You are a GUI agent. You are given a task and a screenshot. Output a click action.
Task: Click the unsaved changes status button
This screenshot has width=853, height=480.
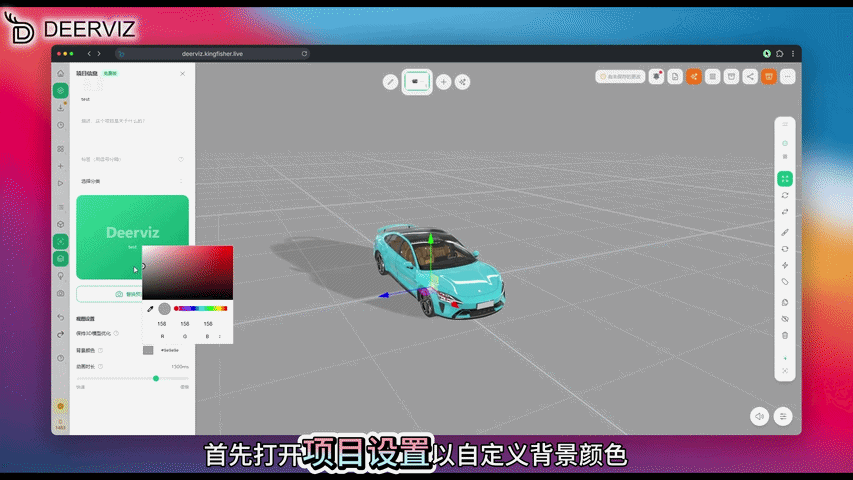[x=620, y=77]
